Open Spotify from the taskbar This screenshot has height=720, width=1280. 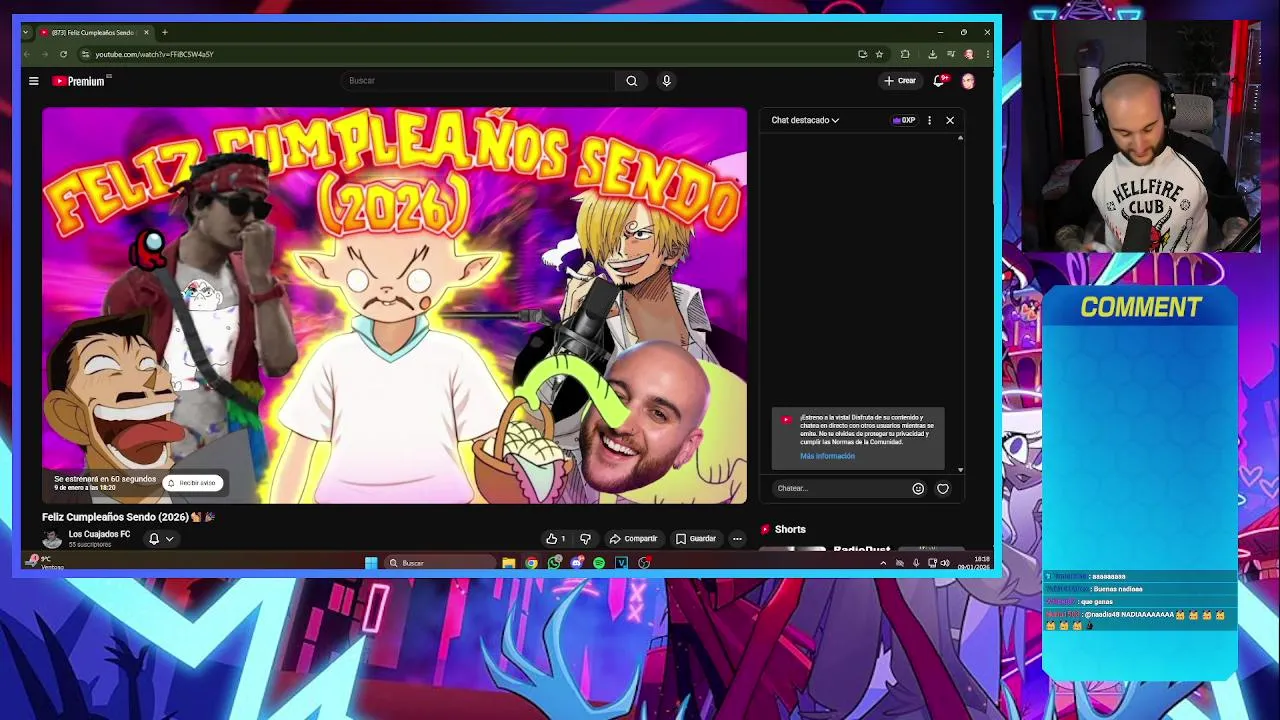click(x=599, y=563)
